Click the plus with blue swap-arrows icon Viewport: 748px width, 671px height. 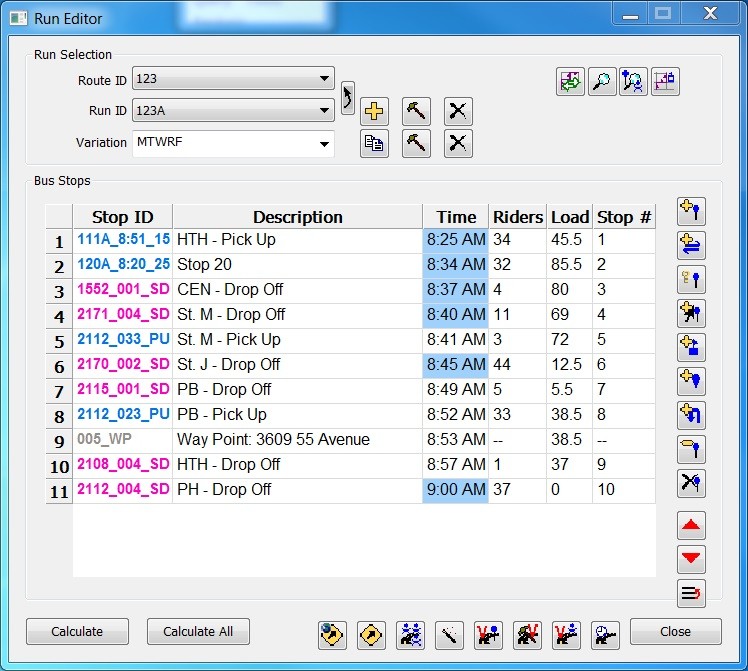tap(691, 245)
